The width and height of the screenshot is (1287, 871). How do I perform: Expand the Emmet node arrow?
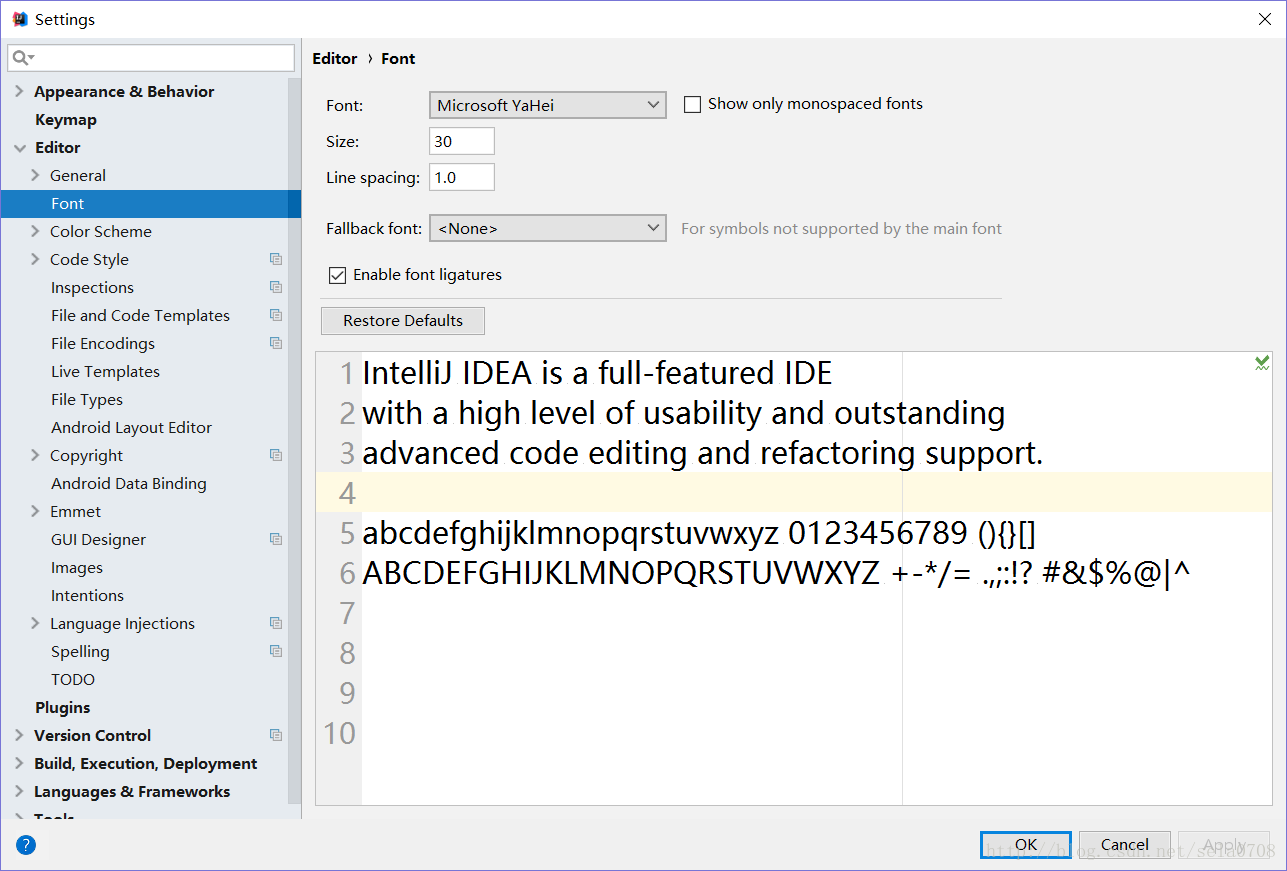click(x=36, y=511)
